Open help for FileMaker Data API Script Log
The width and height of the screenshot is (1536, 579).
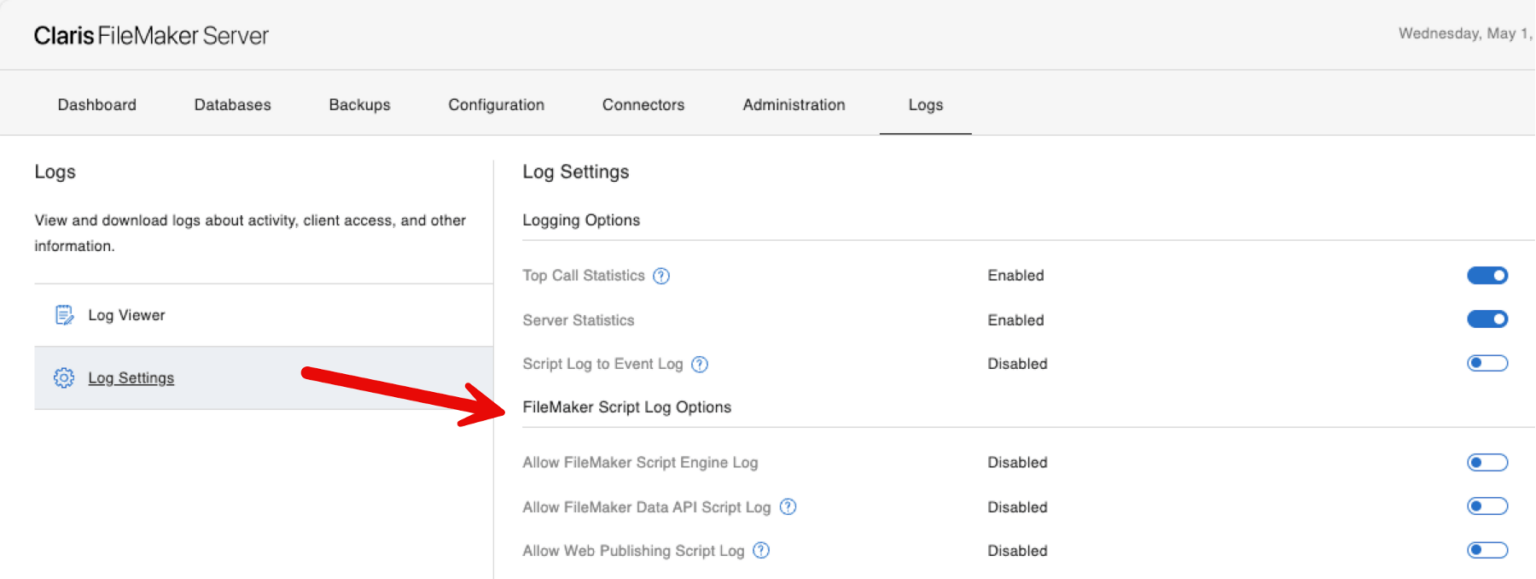pyautogui.click(x=788, y=507)
